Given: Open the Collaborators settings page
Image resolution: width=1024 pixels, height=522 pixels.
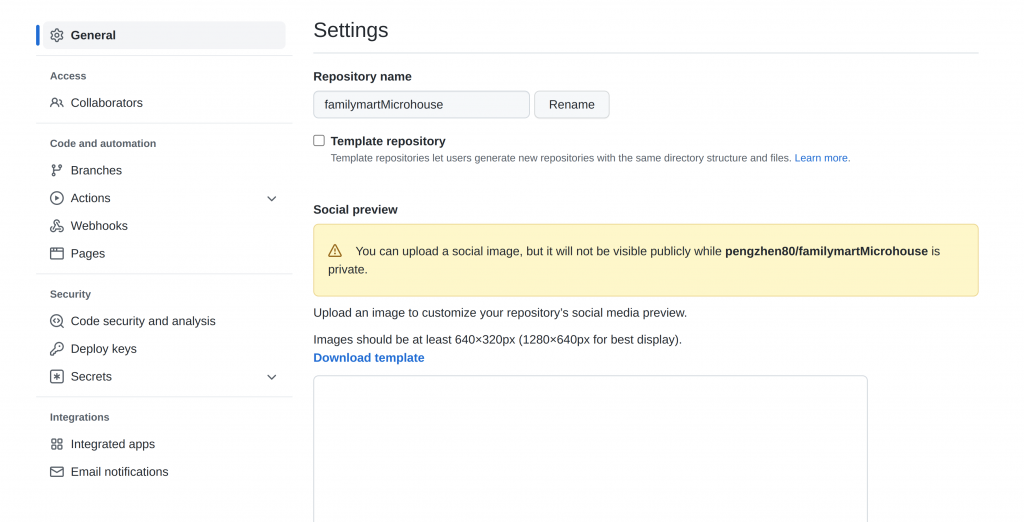Looking at the screenshot, I should coord(106,103).
